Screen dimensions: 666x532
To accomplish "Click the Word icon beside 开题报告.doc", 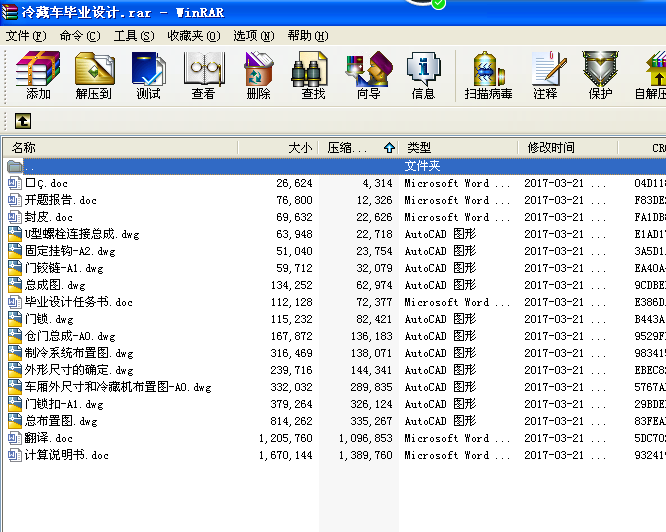I will tap(14, 200).
